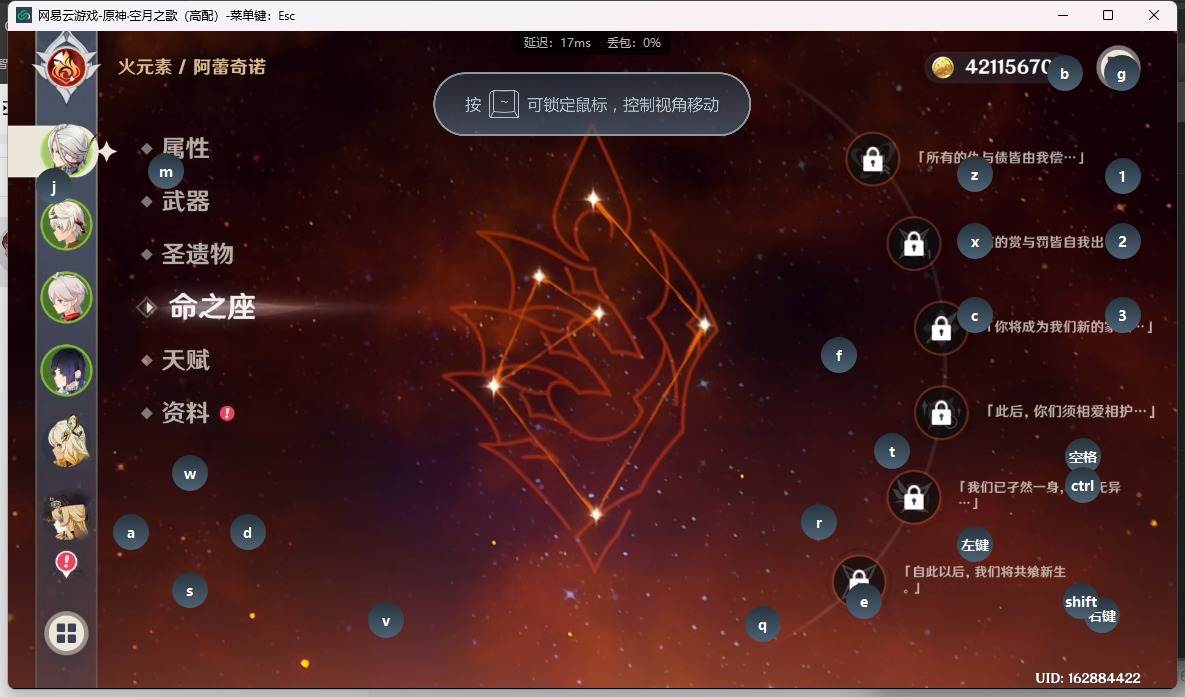Click the overlay key bubble labeled b
This screenshot has height=697, width=1185.
pos(1065,73)
